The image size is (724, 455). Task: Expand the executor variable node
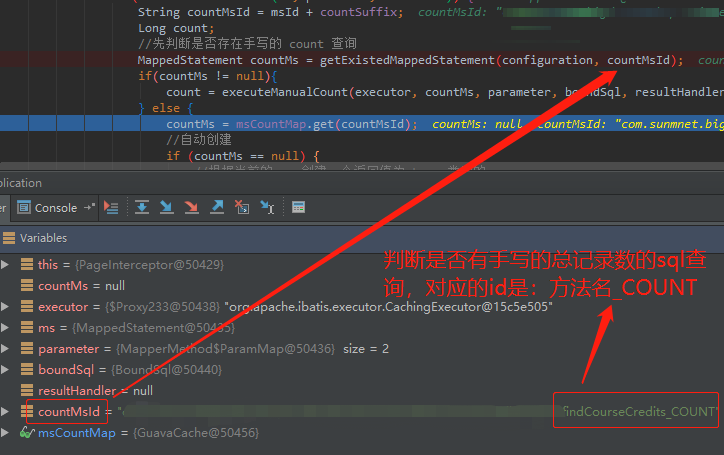coord(5,306)
